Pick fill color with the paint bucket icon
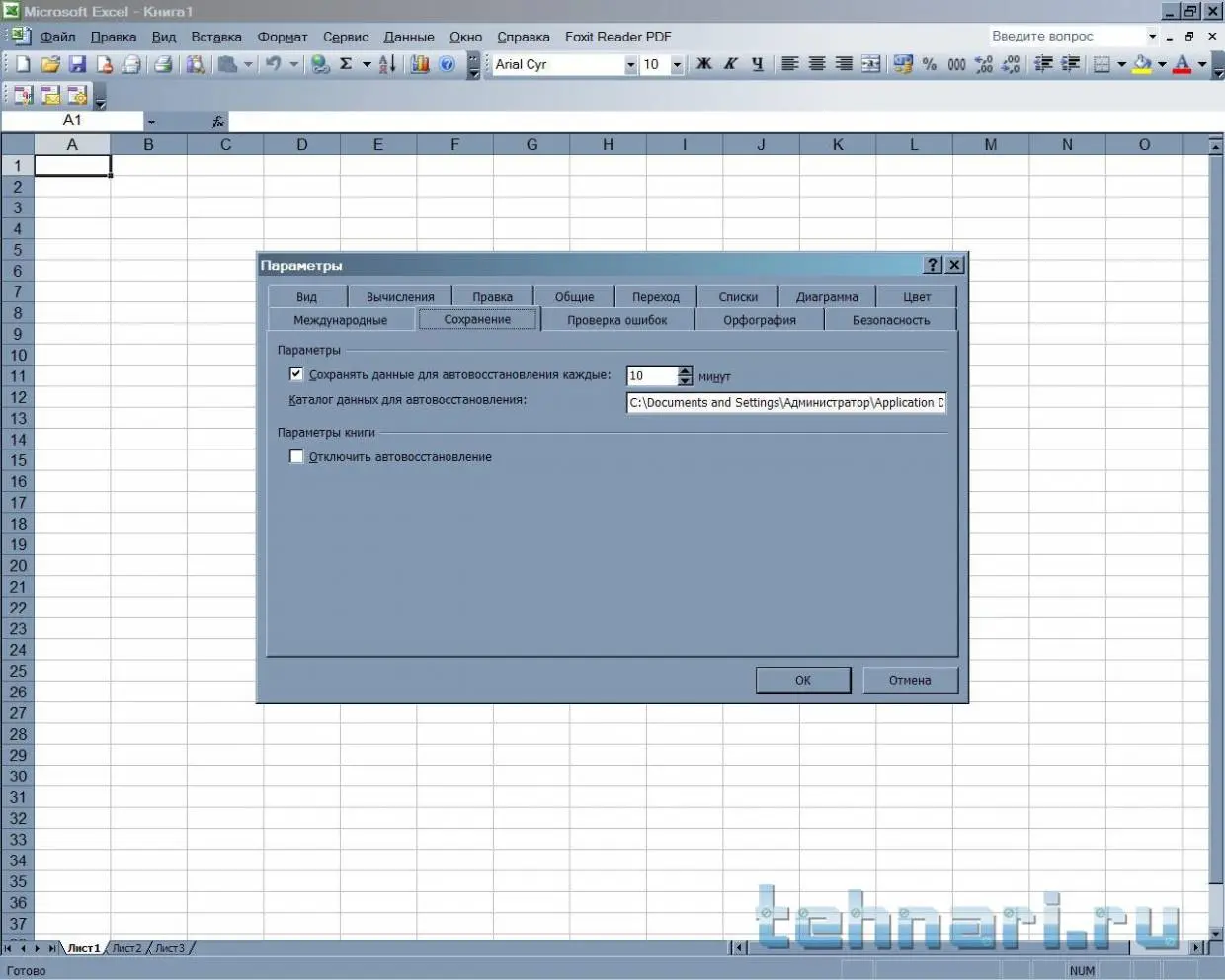The height and width of the screenshot is (980, 1225). (1143, 64)
